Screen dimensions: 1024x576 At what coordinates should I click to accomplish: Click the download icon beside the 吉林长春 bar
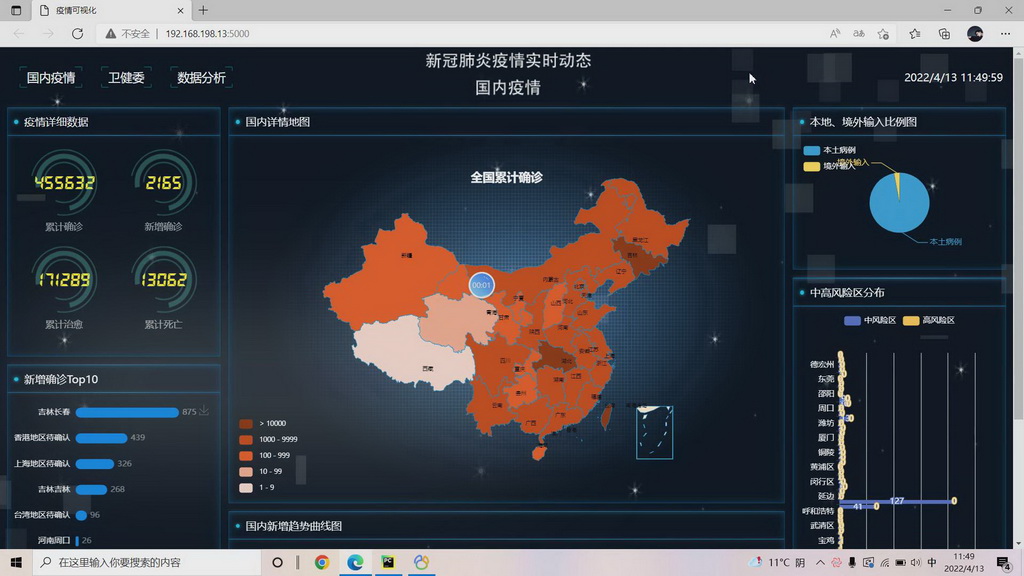click(203, 409)
